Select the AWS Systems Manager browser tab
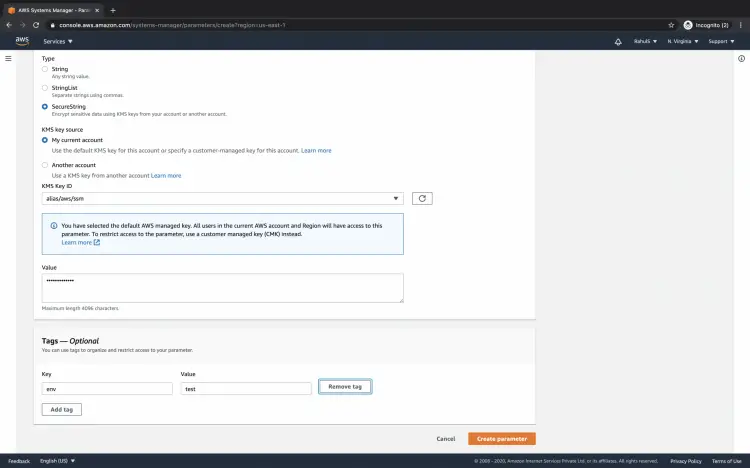Screen dimensions: 750x468 coord(55,10)
